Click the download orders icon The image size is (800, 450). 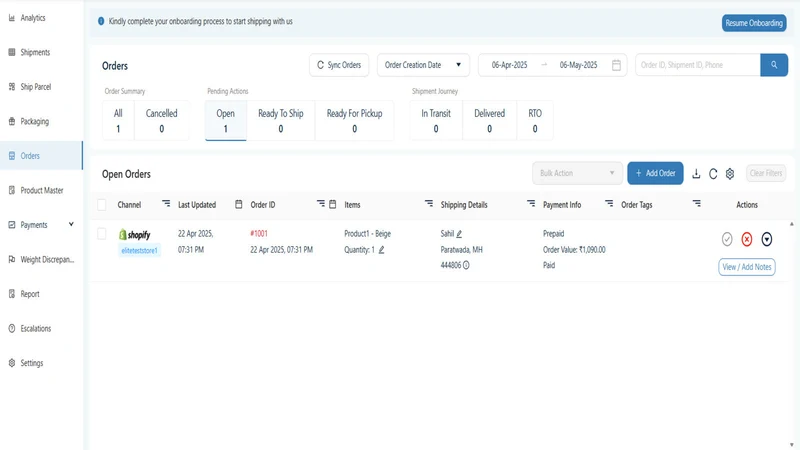tap(696, 173)
